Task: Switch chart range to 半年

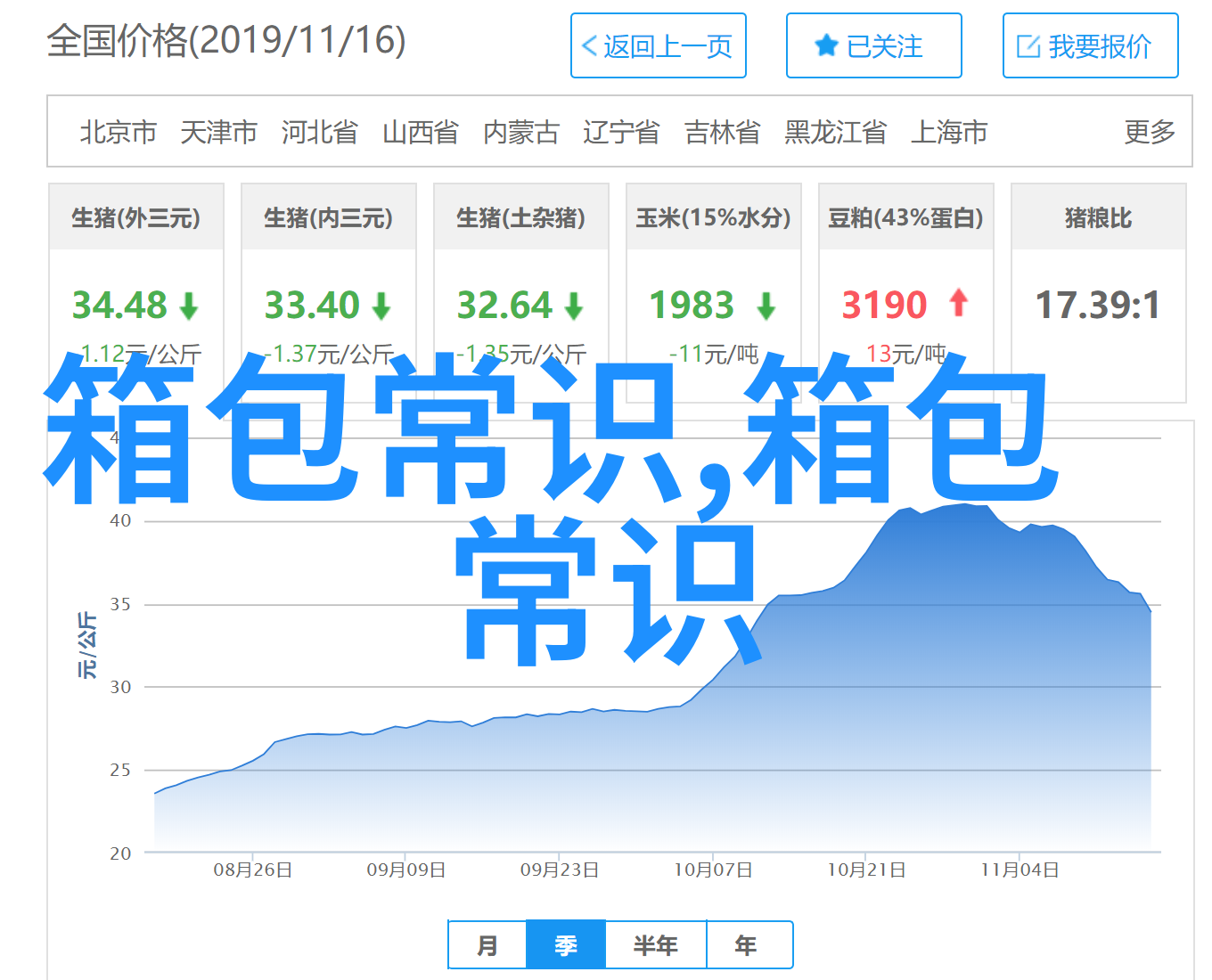Action: tap(656, 945)
